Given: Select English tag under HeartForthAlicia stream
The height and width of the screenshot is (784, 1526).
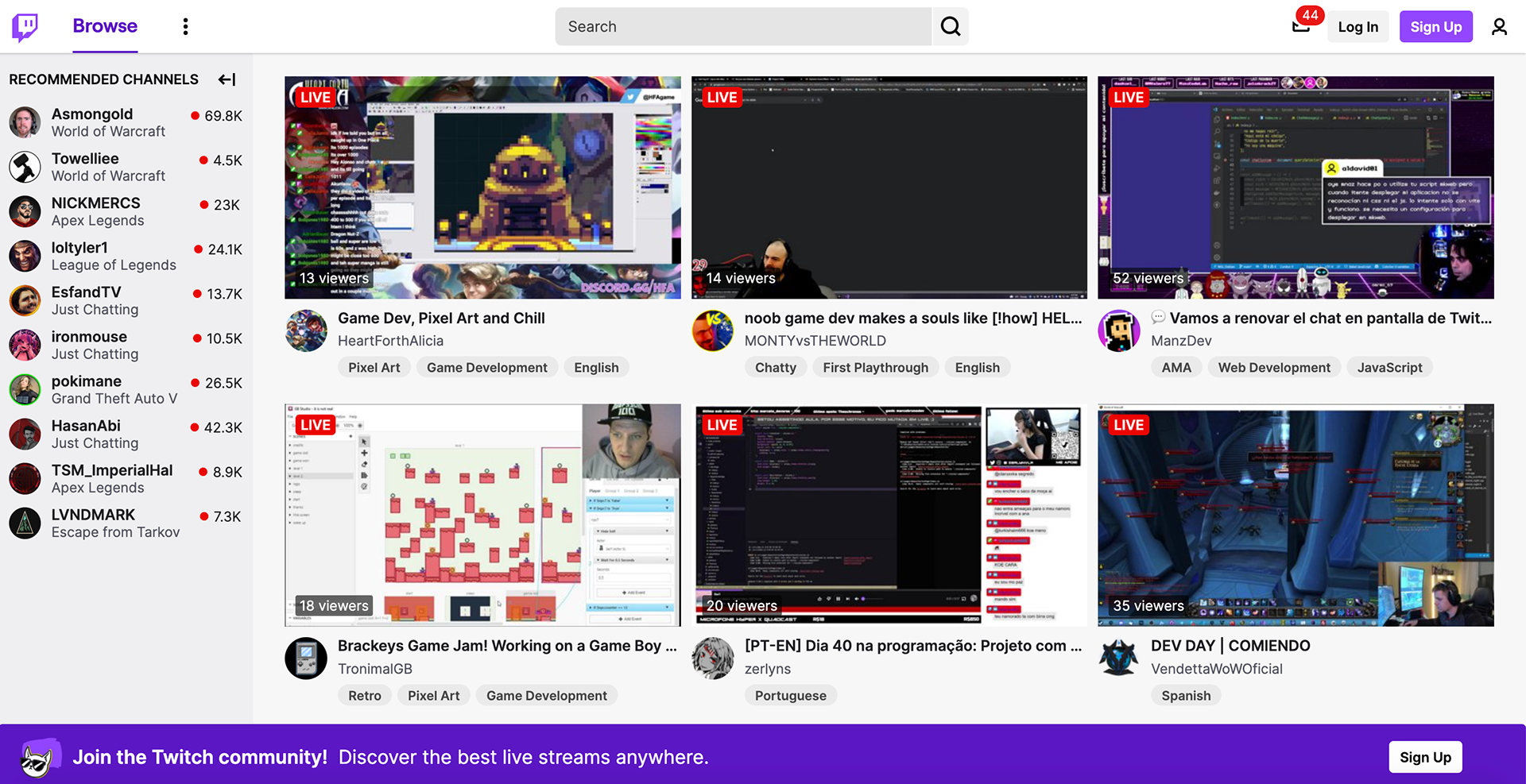Looking at the screenshot, I should tap(596, 368).
